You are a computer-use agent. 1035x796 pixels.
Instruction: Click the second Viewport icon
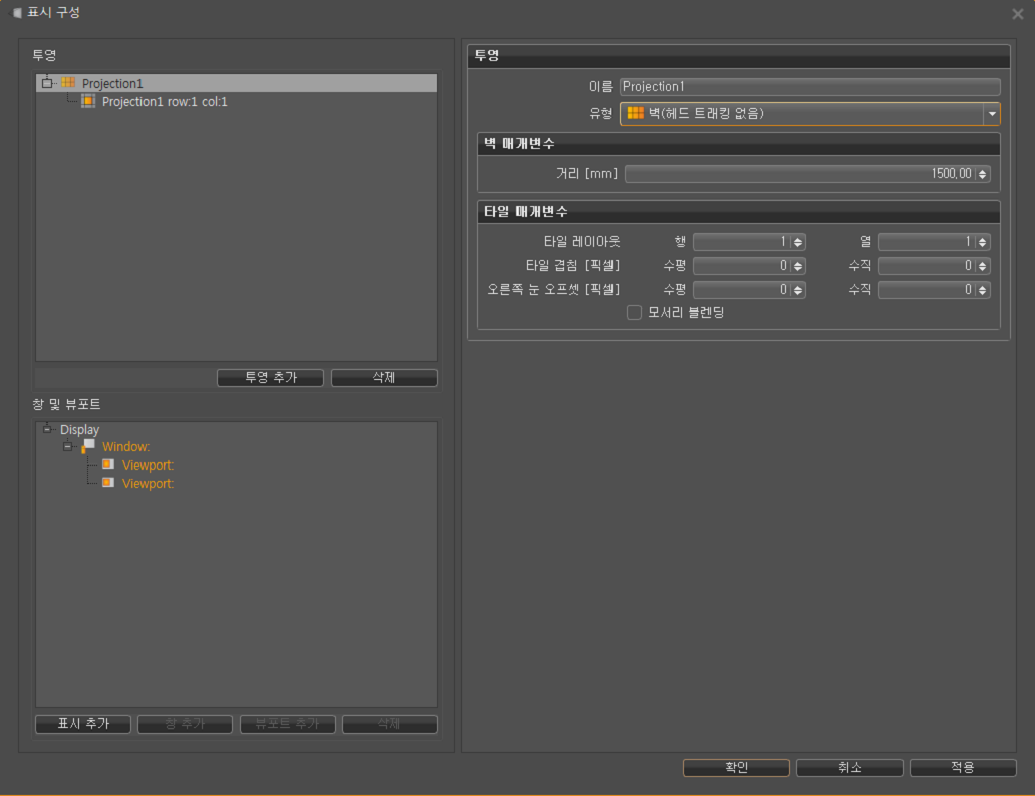pos(108,483)
